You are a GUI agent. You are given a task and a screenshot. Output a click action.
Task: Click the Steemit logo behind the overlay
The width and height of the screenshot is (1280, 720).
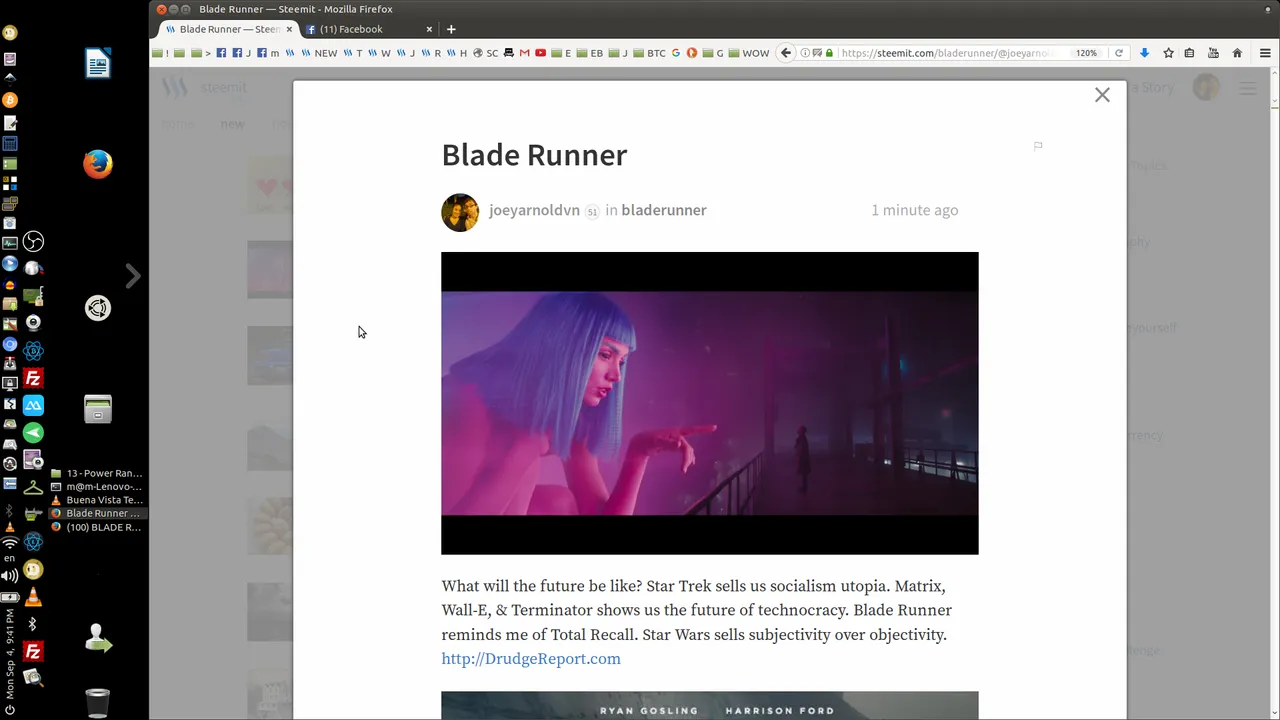tap(205, 88)
